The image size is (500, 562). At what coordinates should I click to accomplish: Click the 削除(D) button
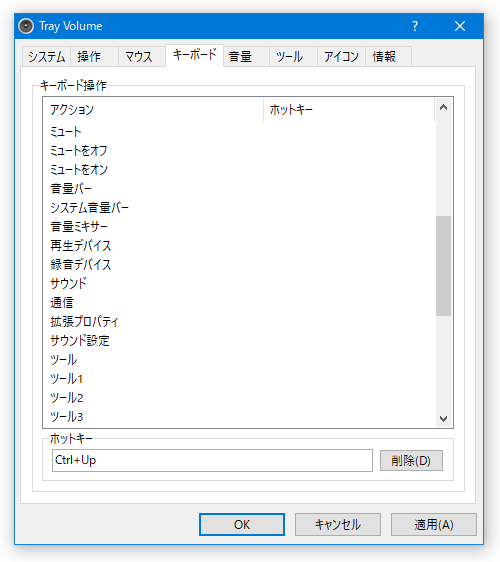(x=411, y=461)
